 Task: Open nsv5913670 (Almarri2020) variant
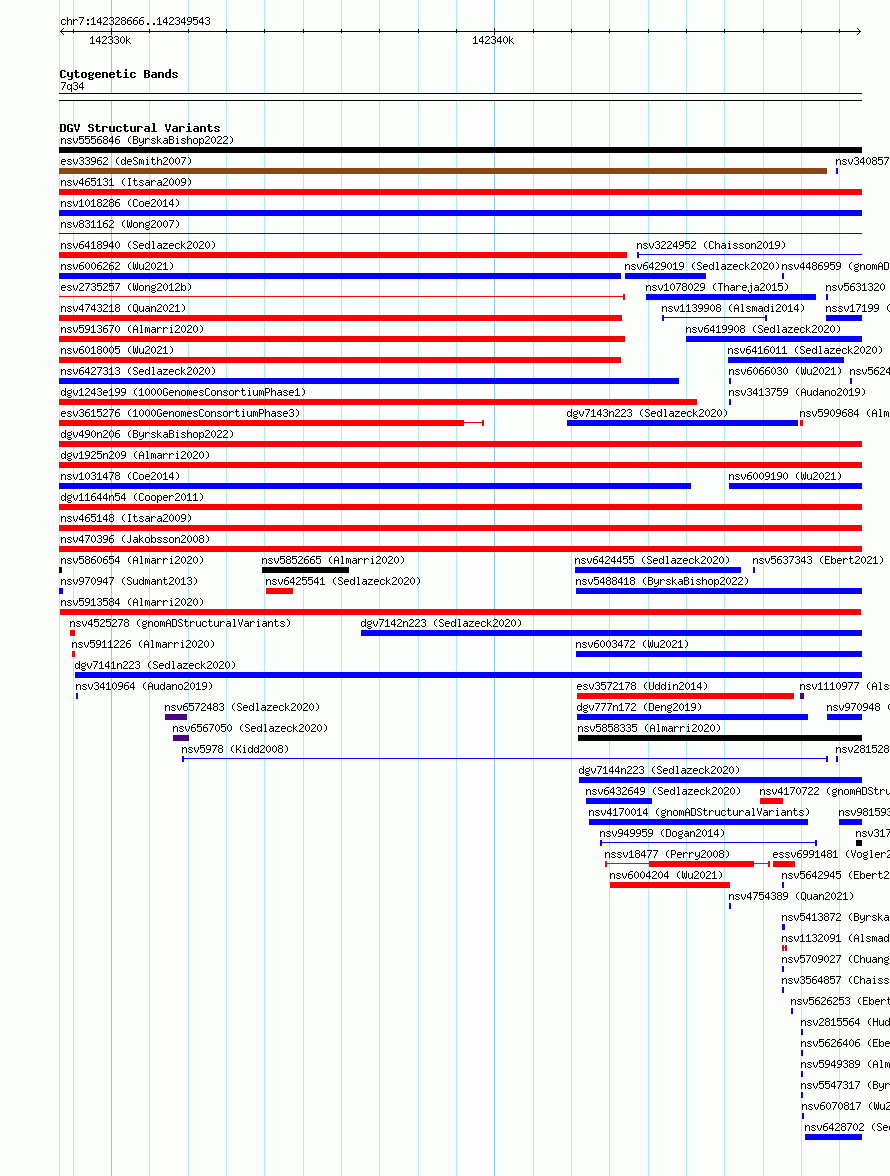(132, 329)
